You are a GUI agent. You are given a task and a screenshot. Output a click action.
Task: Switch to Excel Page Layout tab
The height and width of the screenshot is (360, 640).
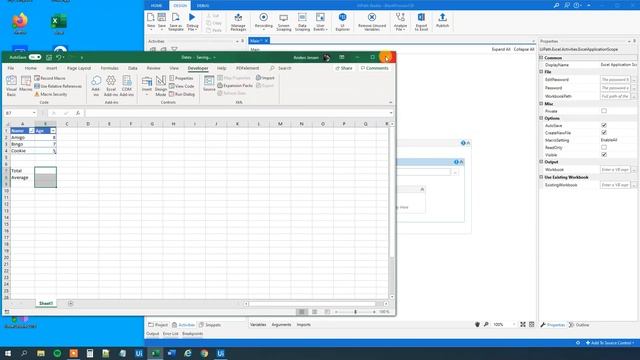click(x=79, y=68)
